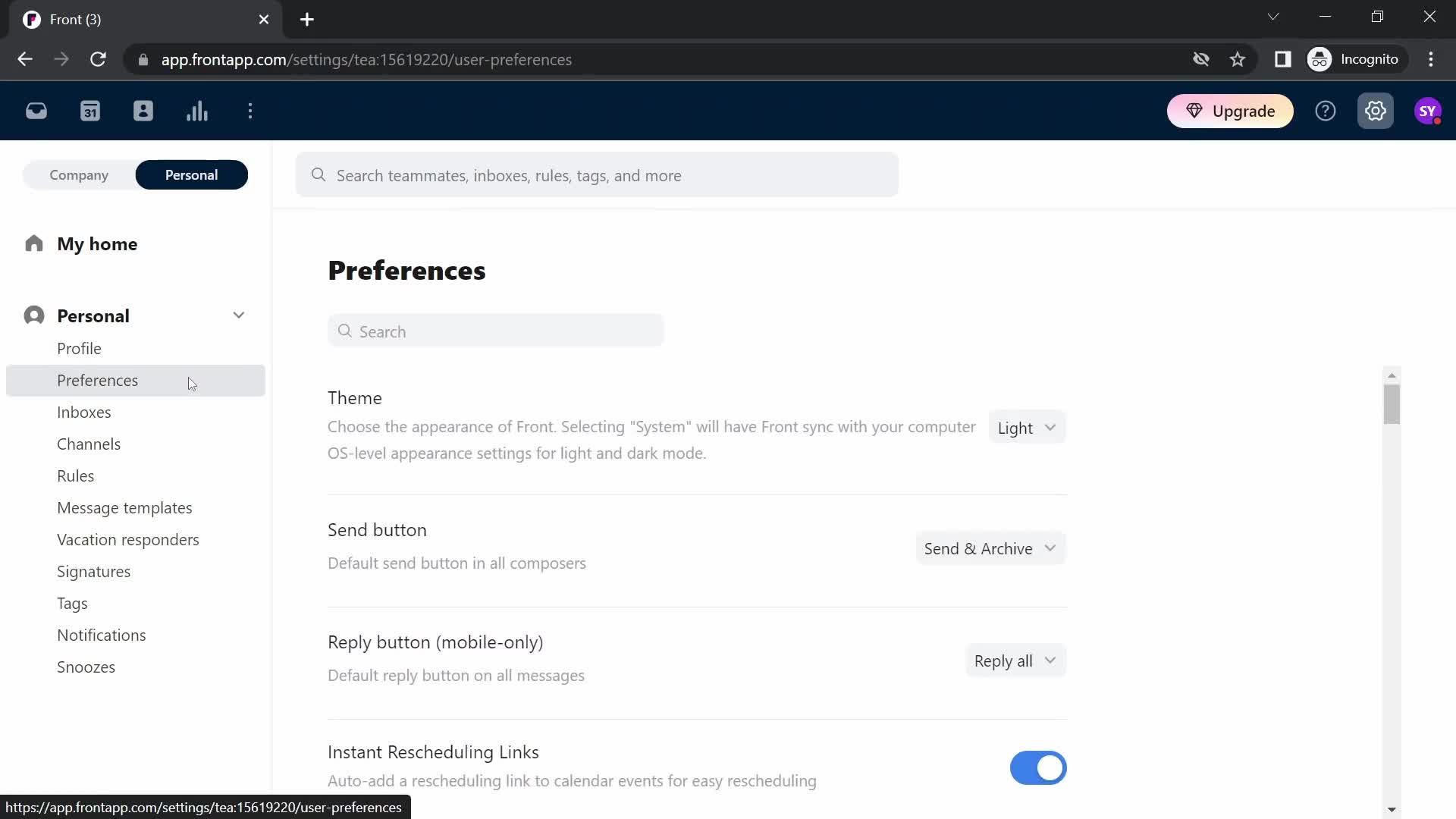Switch to Company settings tab
The image size is (1456, 819).
point(78,174)
